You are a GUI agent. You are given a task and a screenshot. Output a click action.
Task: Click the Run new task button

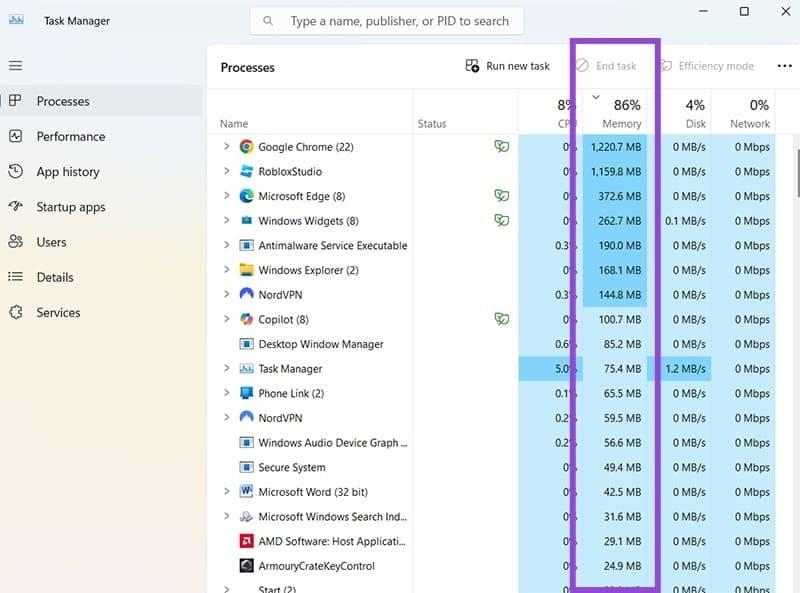[508, 66]
